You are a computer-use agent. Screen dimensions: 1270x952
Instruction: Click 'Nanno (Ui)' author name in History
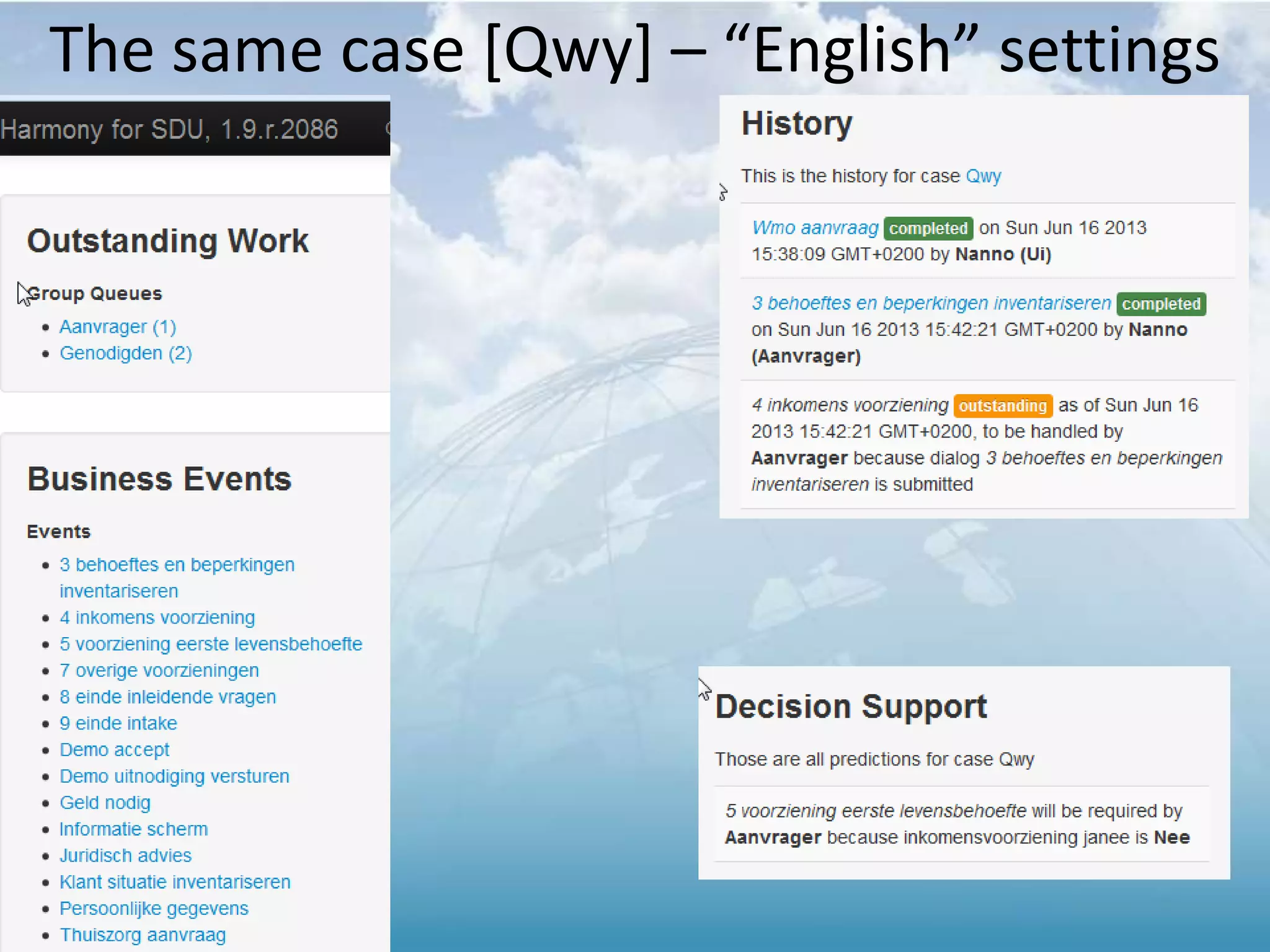pyautogui.click(x=1003, y=254)
